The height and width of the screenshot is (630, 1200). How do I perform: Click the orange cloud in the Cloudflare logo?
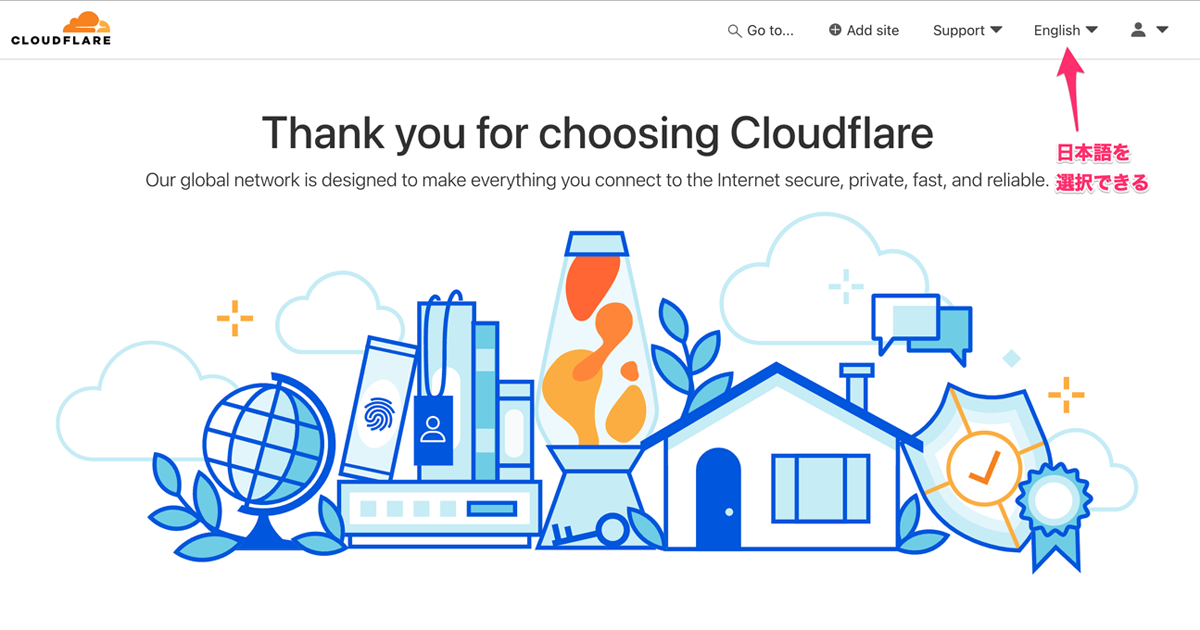coord(85,18)
